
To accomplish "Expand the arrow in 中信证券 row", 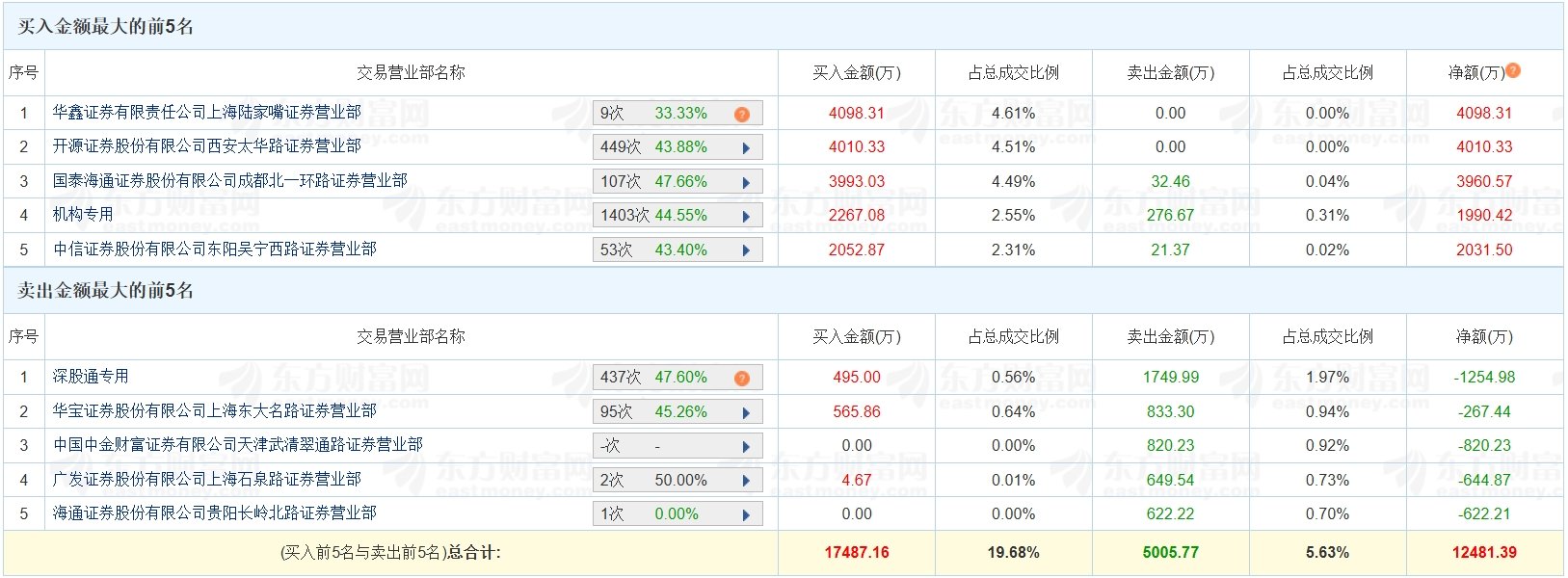I will pyautogui.click(x=746, y=251).
